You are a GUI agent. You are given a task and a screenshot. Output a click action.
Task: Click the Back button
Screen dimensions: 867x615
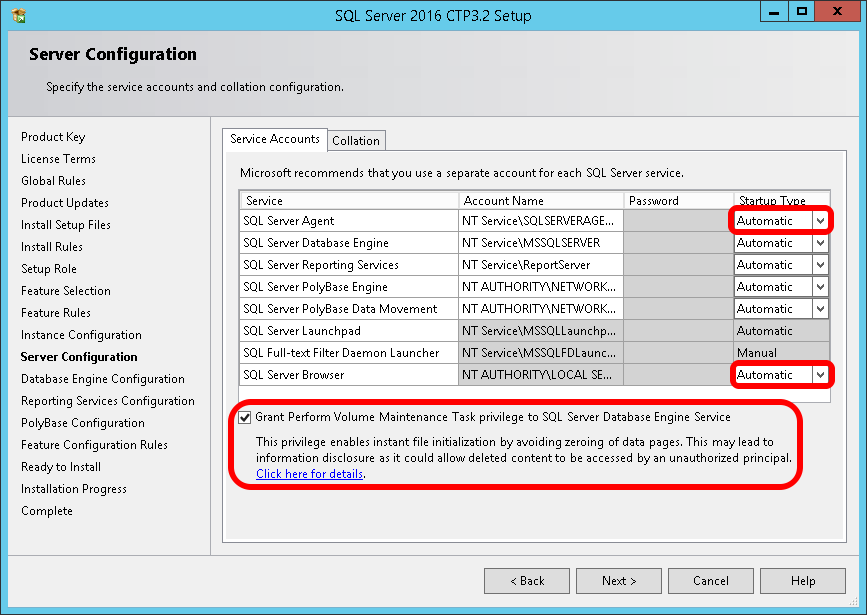[527, 581]
